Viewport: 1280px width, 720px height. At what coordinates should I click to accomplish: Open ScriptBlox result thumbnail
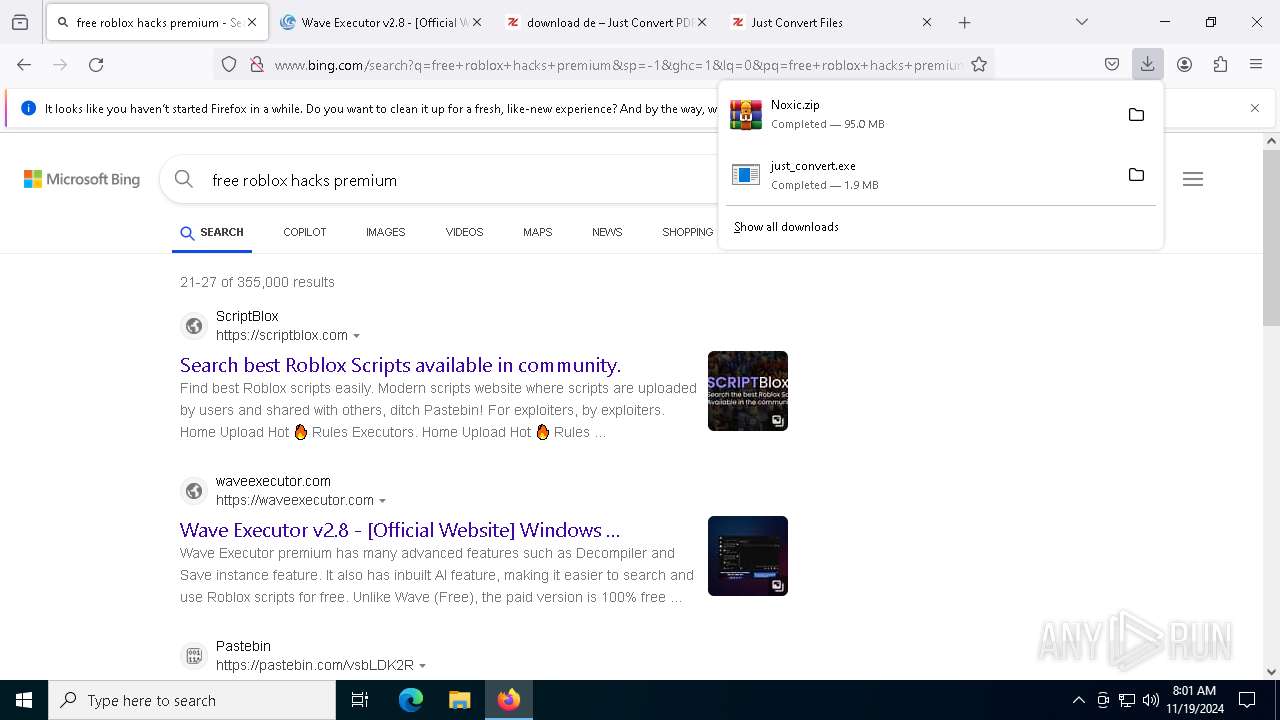748,391
